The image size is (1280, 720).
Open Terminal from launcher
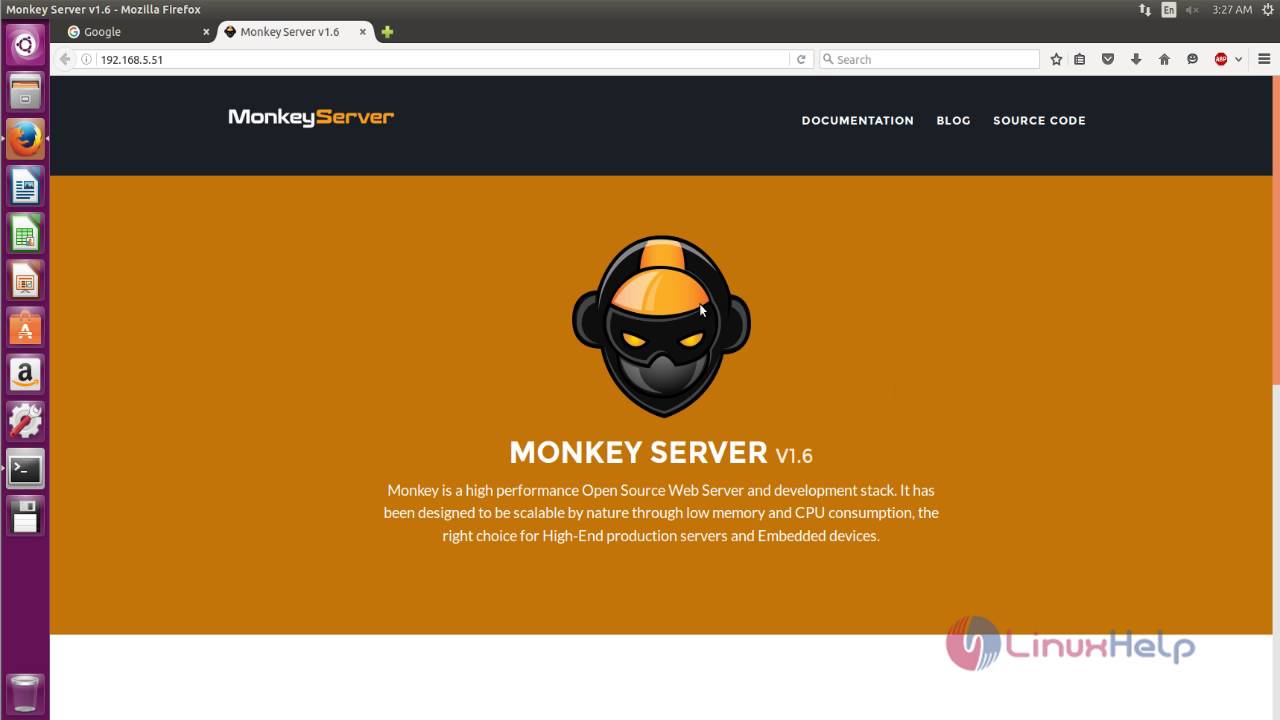(25, 469)
